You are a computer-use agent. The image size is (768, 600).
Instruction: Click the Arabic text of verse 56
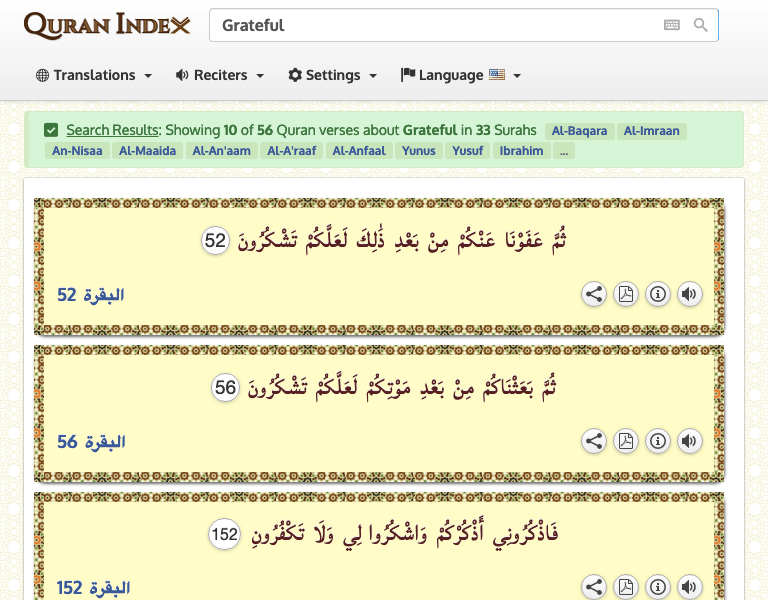click(x=402, y=387)
